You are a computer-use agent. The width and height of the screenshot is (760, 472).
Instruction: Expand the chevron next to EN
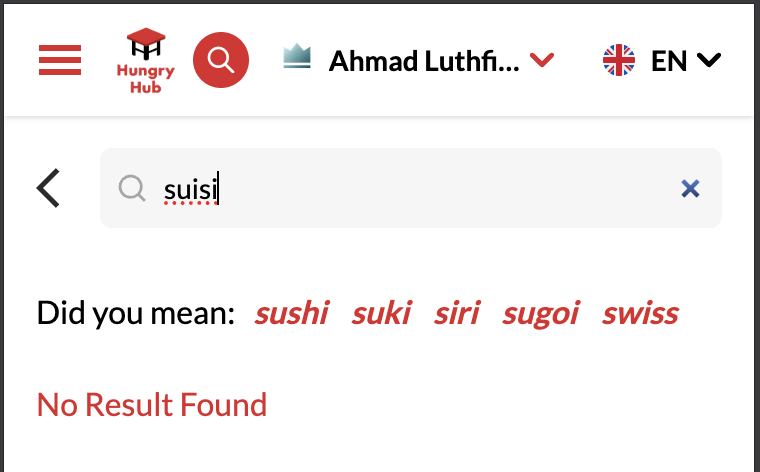(708, 60)
